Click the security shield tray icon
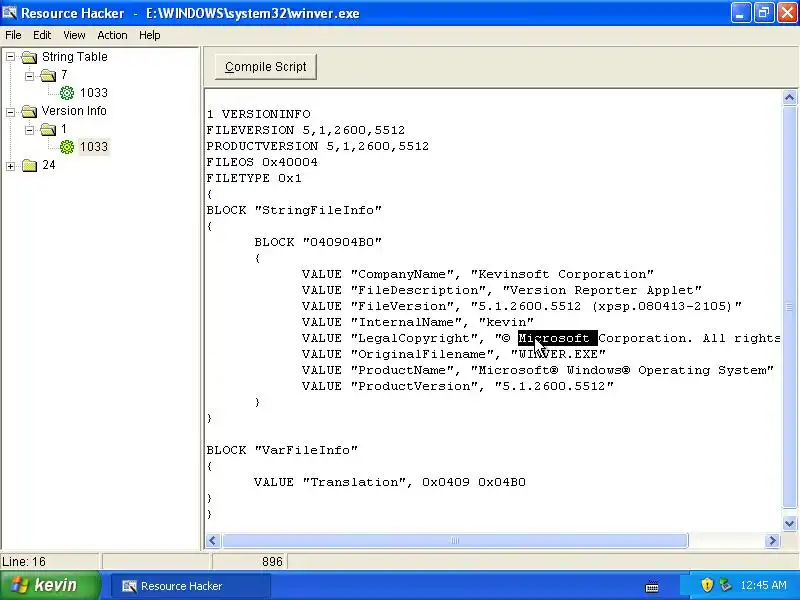The width and height of the screenshot is (800, 600). pyautogui.click(x=707, y=585)
